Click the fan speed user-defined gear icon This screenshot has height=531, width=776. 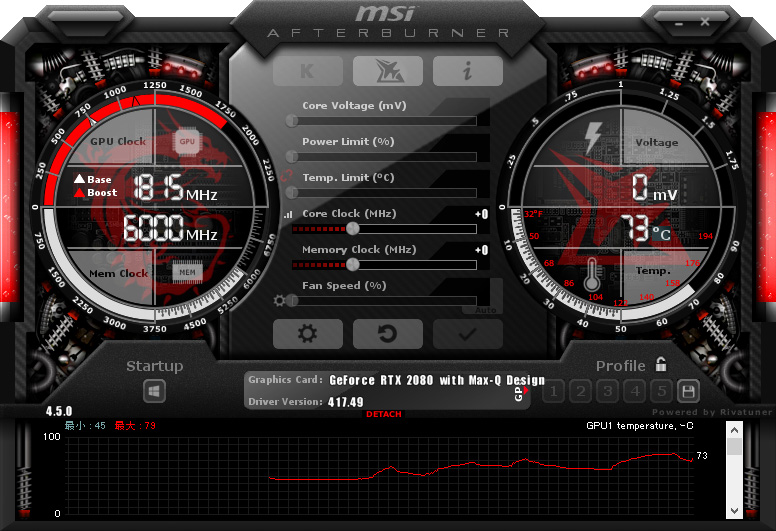279,300
